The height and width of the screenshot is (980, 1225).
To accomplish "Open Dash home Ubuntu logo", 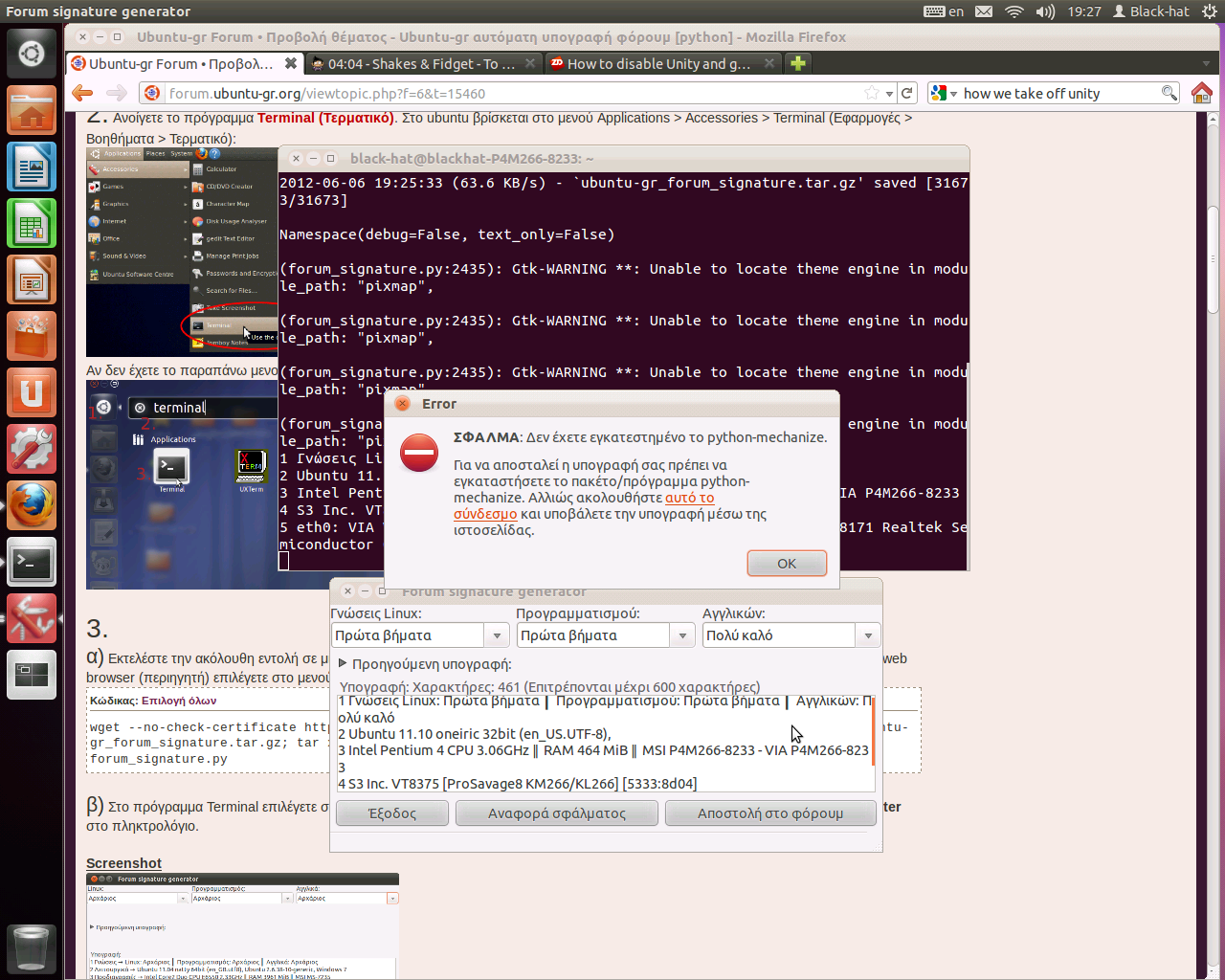I will tap(32, 54).
